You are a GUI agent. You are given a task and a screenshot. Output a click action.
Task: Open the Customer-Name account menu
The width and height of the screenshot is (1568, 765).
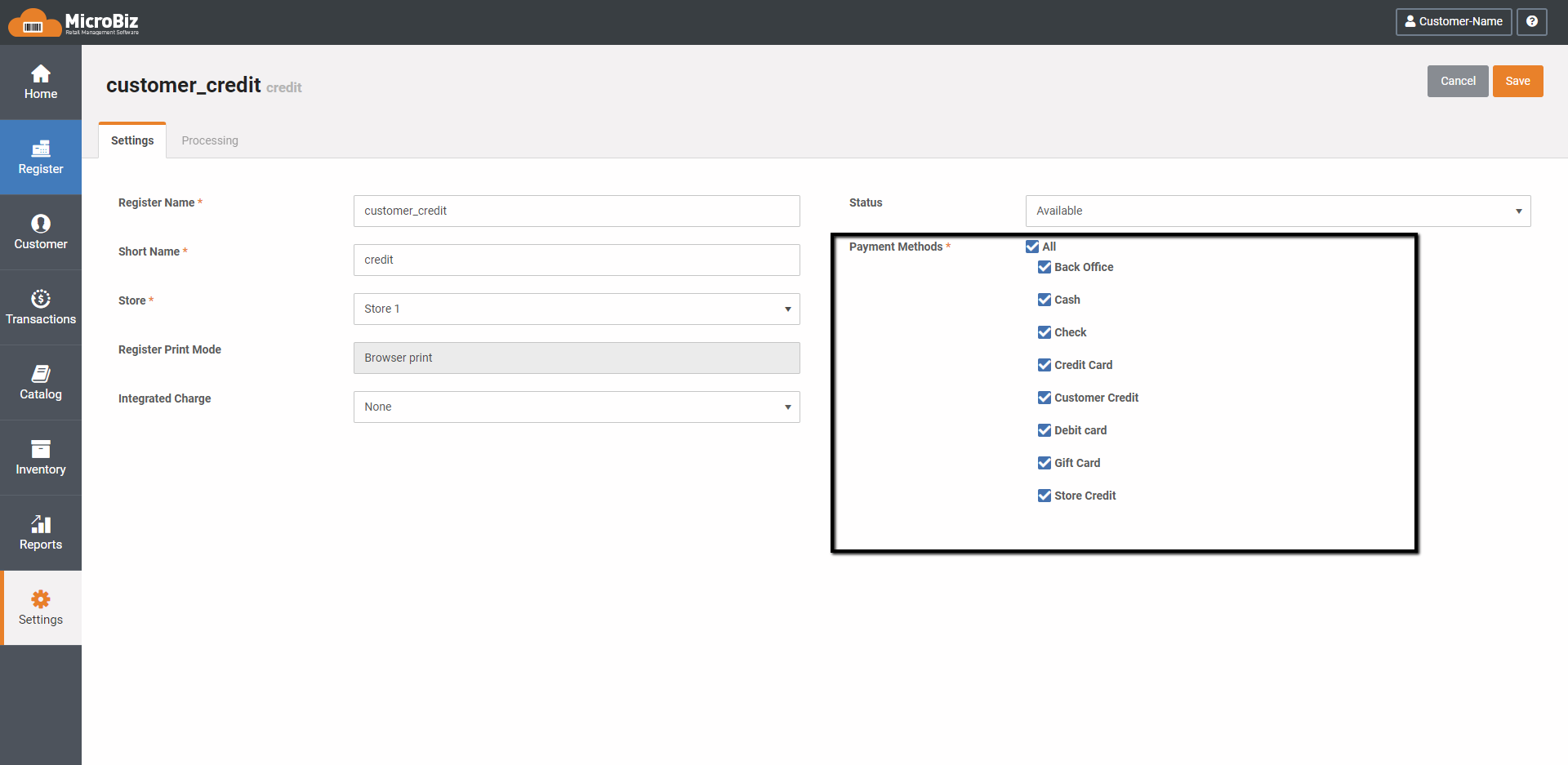click(1454, 22)
